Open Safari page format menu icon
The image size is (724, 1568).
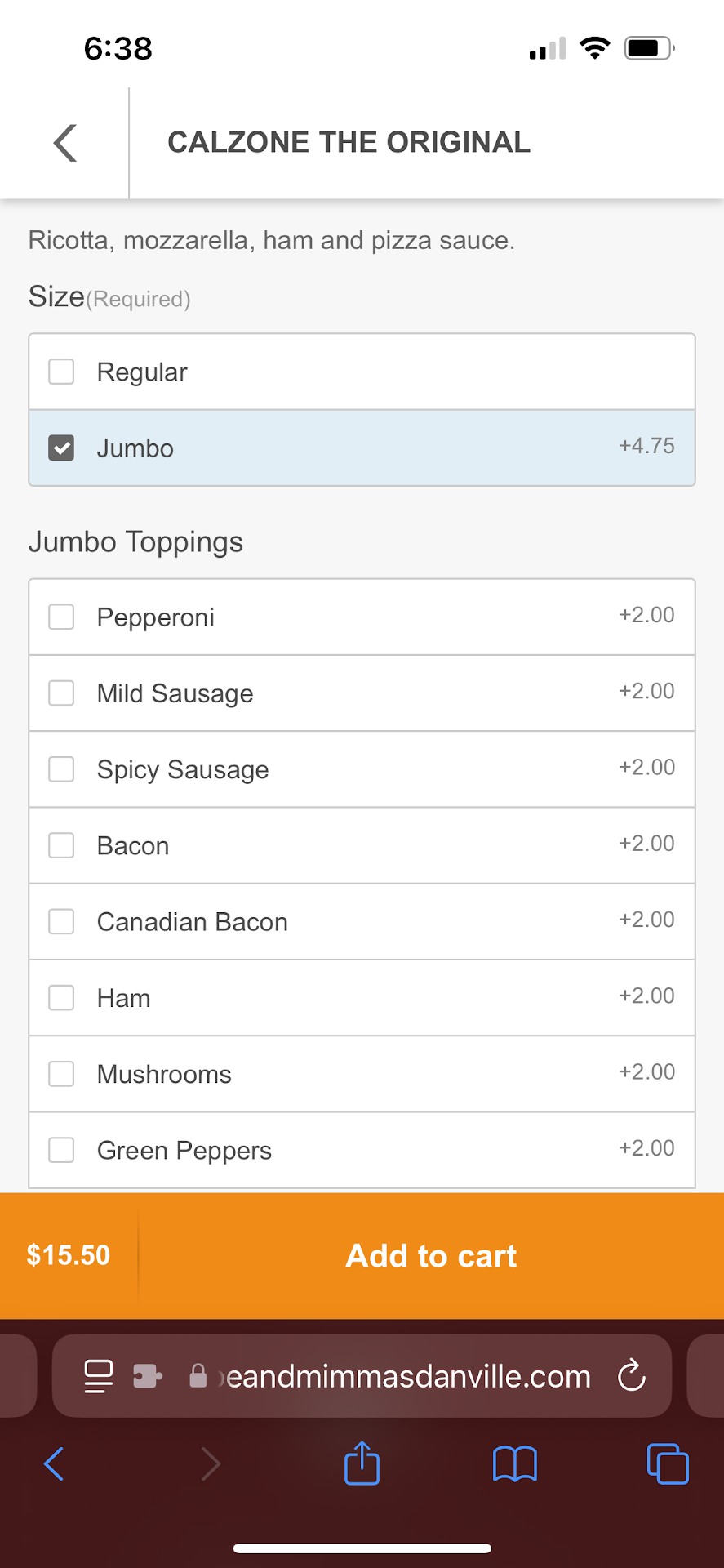(x=99, y=1376)
